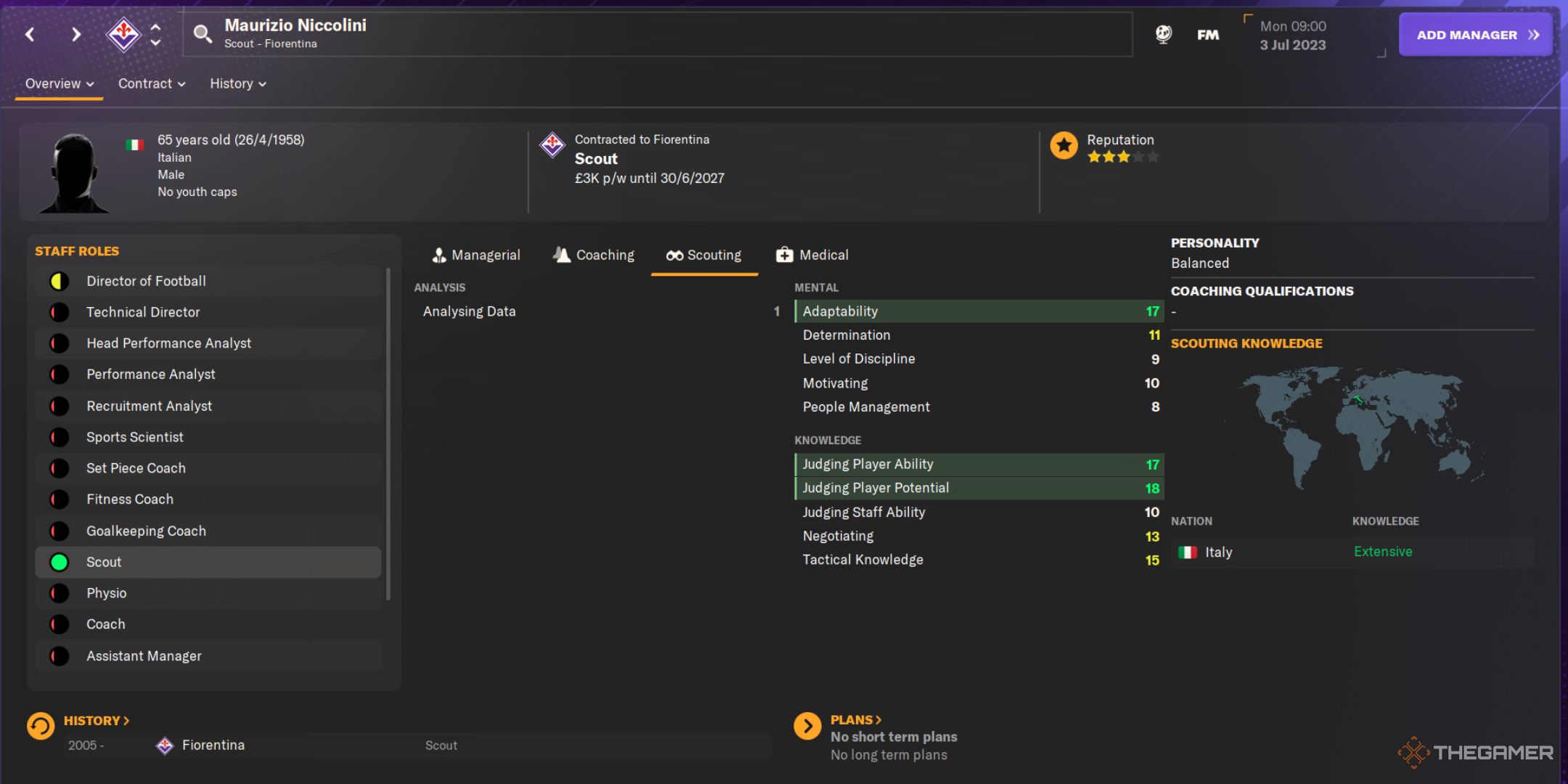Open the Plans section link

point(856,720)
